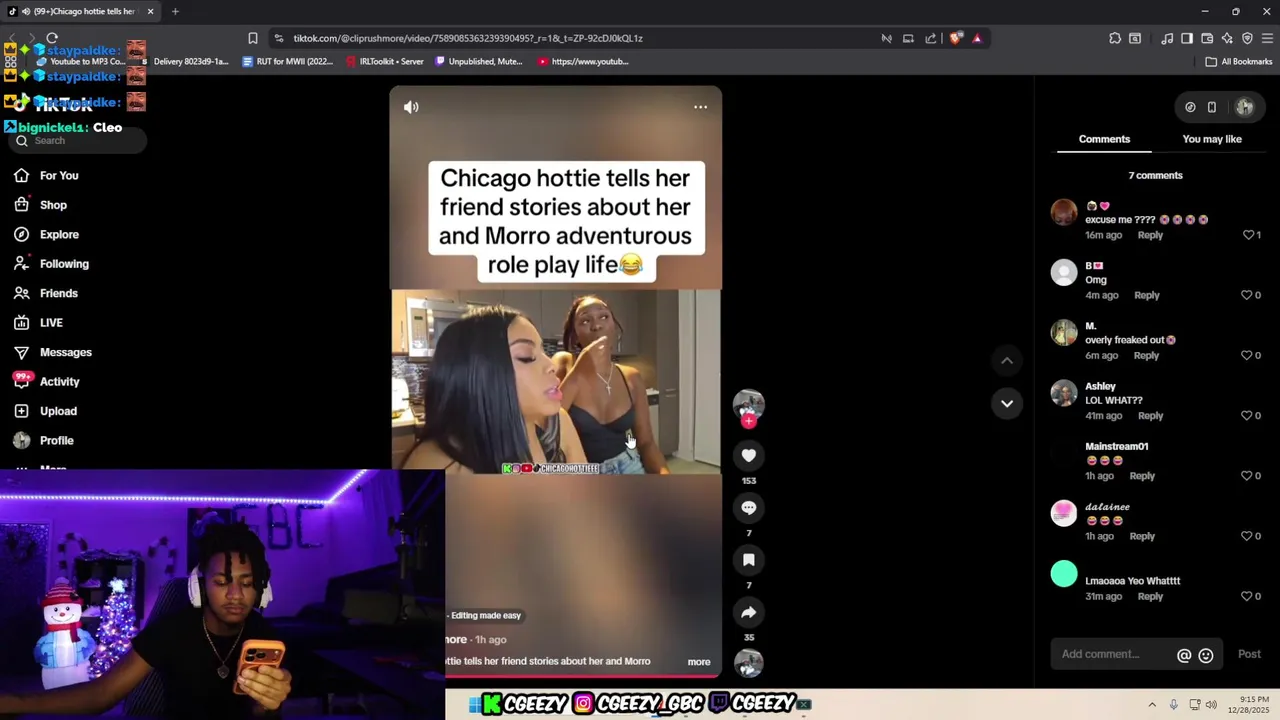Click the TikTok search field
This screenshot has height=720, width=1280.
tap(78, 141)
